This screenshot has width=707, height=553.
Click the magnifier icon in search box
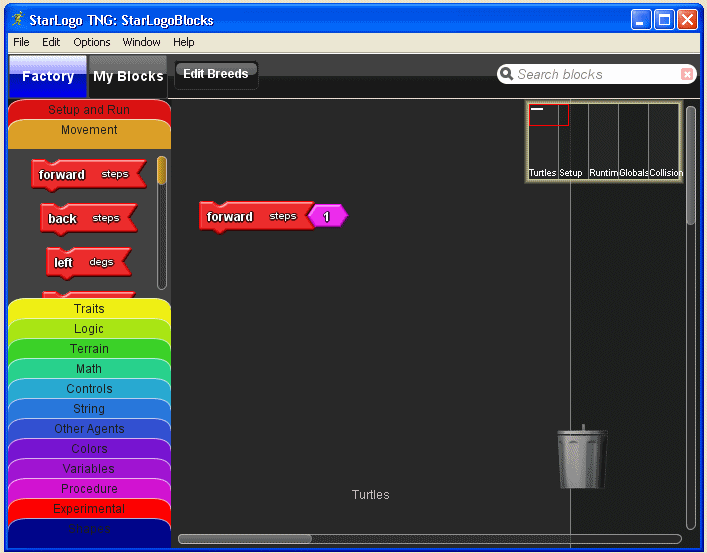click(x=506, y=74)
